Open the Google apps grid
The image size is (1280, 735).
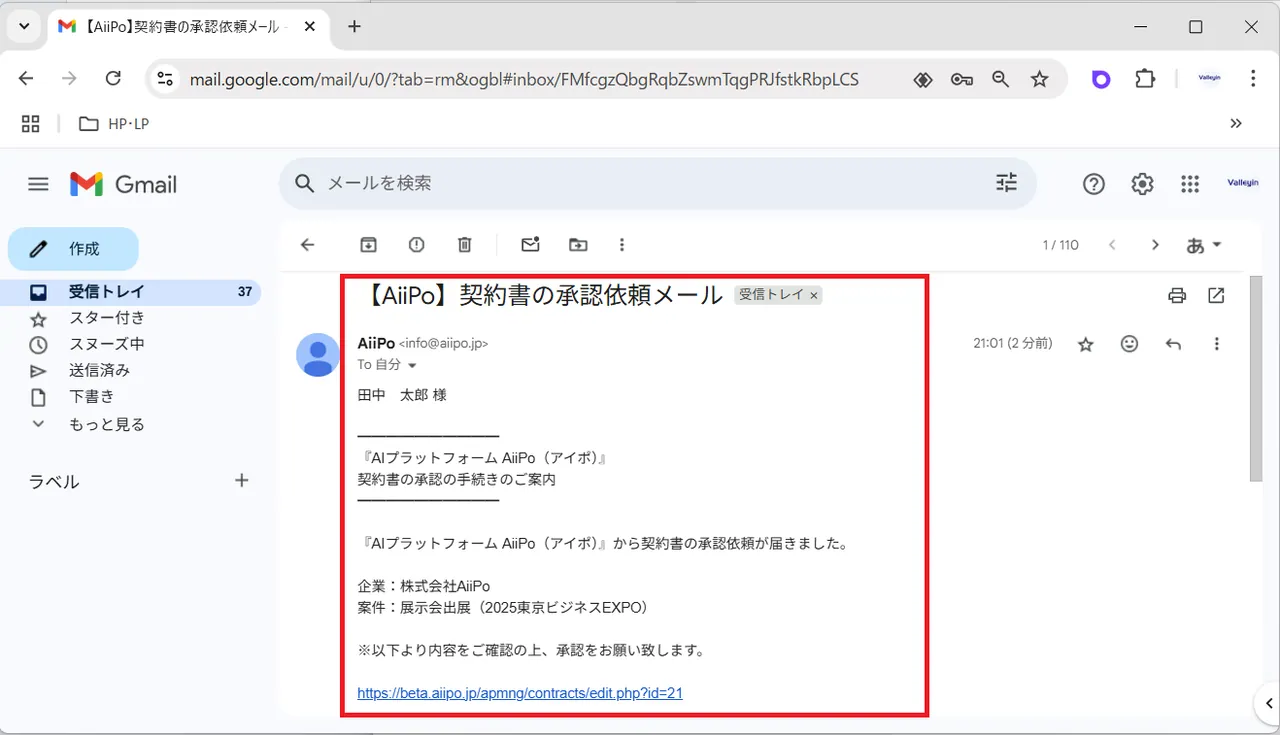point(1190,184)
